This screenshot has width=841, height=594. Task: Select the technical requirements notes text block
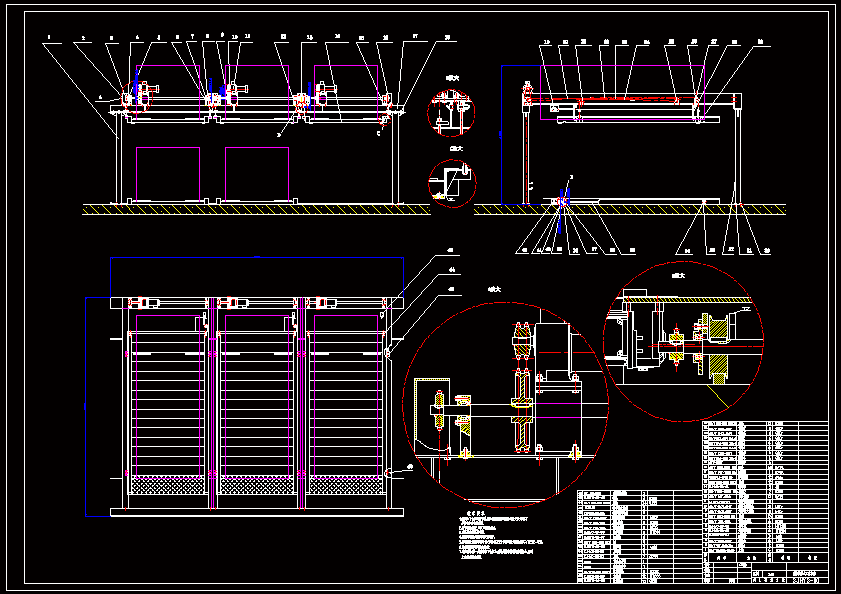click(501, 536)
